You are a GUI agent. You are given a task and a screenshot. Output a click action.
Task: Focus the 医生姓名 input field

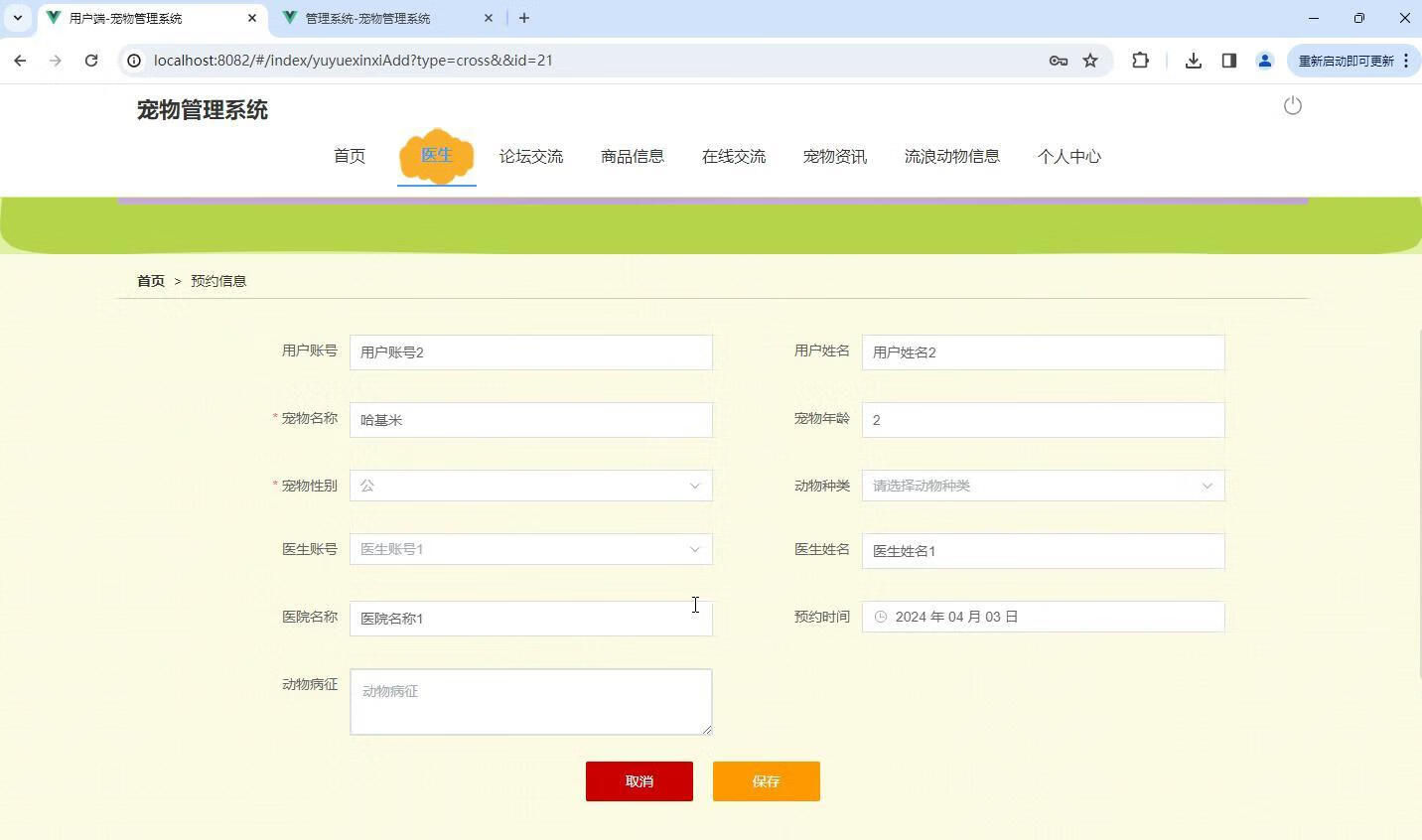point(1044,551)
